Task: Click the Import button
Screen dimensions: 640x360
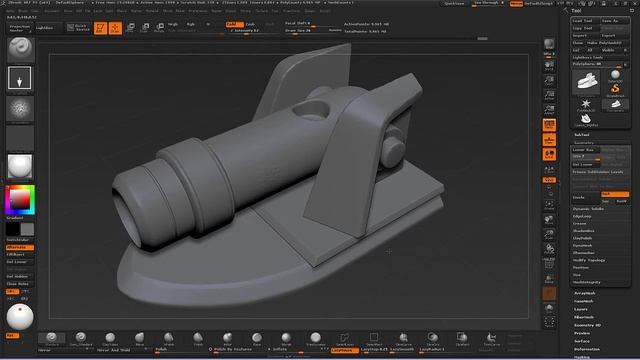Action: pyautogui.click(x=586, y=36)
